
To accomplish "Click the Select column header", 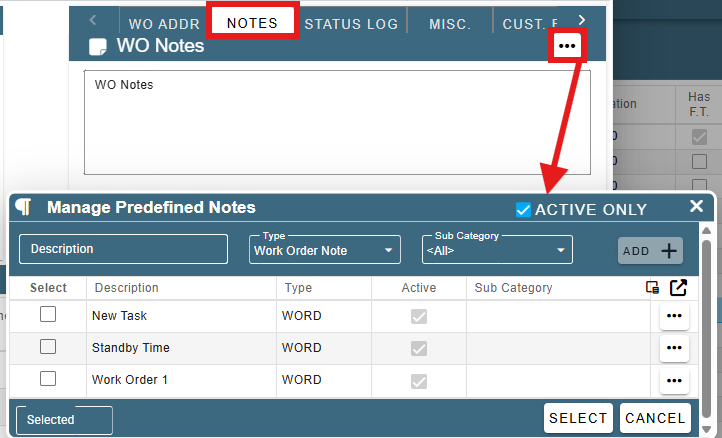I will coord(48,288).
